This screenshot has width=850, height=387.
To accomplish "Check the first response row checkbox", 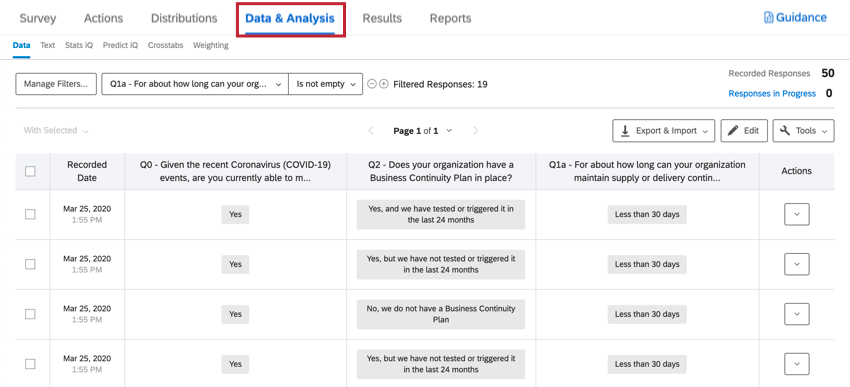I will (x=30, y=214).
